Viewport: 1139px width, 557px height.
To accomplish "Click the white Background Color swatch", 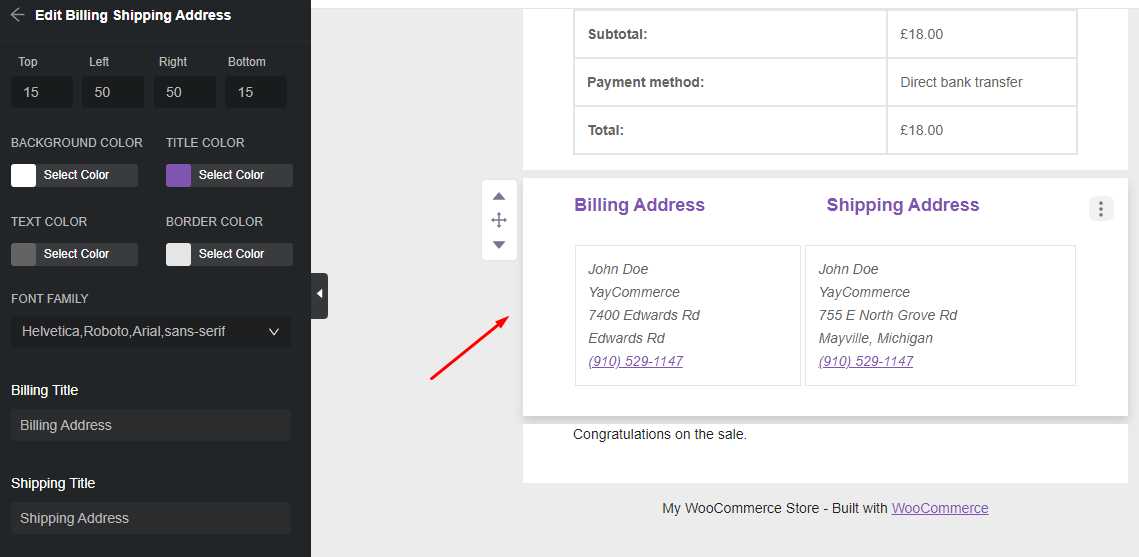I will coord(24,175).
